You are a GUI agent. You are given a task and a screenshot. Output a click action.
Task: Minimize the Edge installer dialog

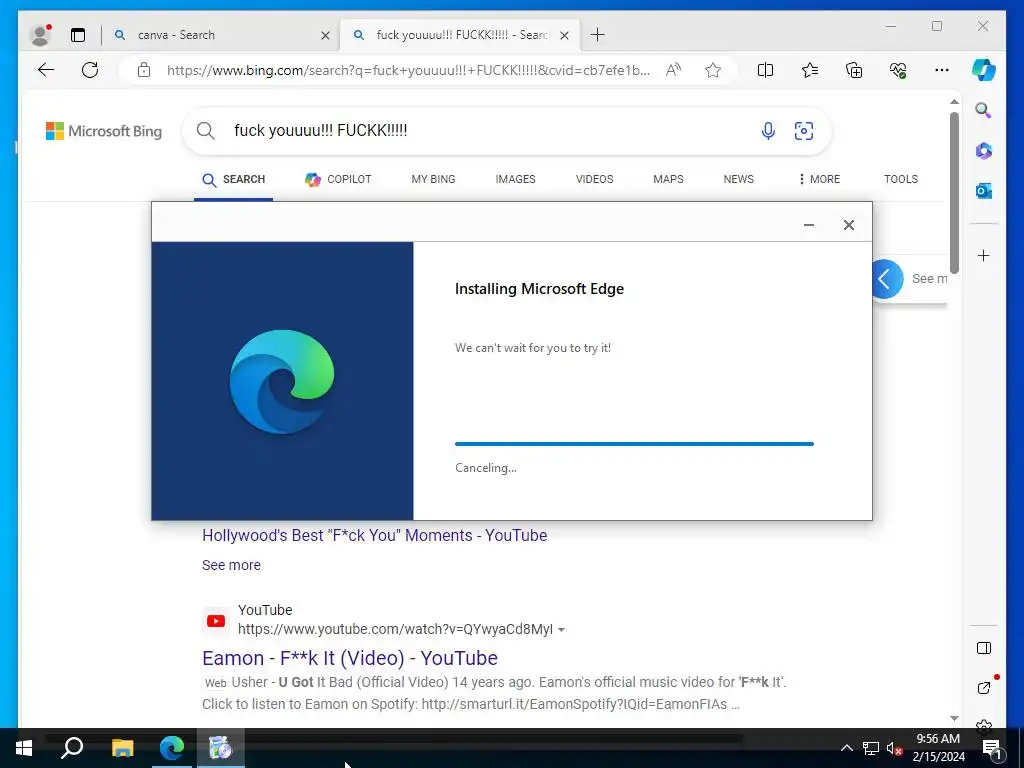point(808,225)
